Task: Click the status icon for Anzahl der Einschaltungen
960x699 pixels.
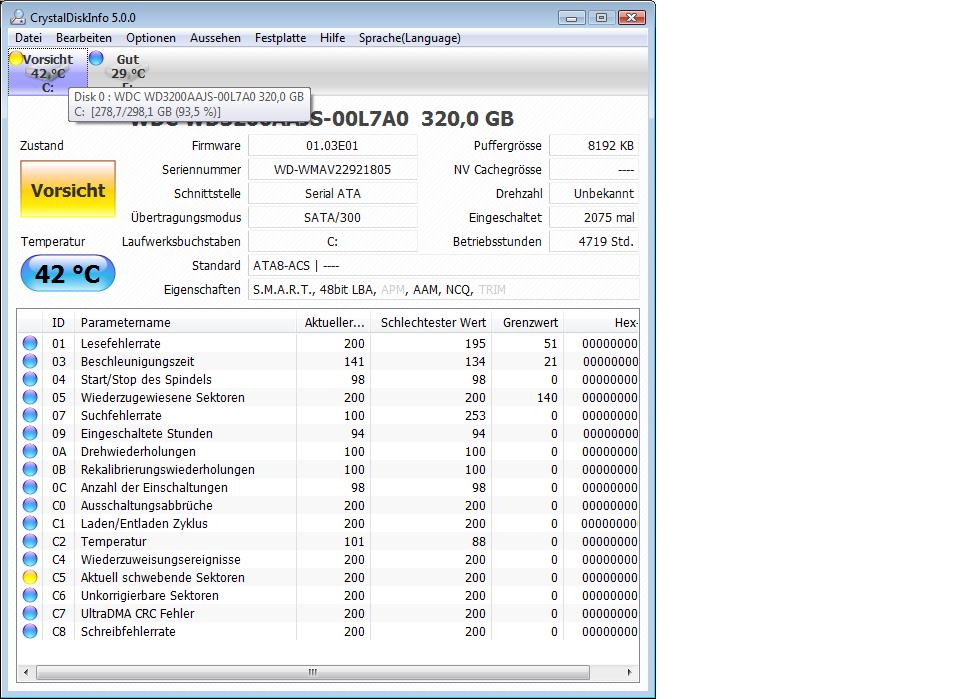Action: coord(30,487)
